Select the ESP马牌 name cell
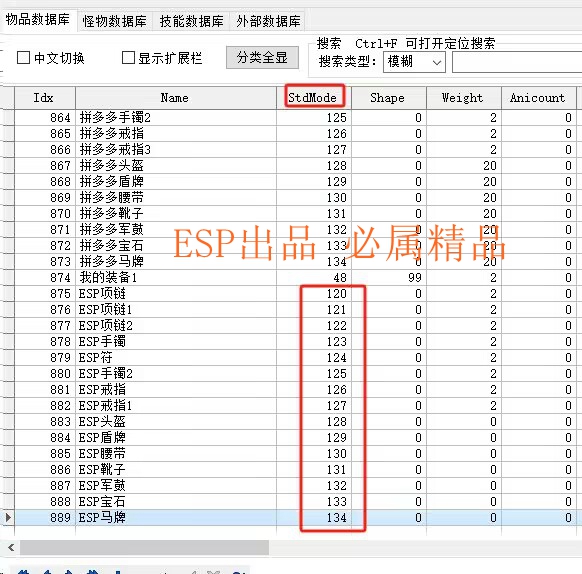 click(176, 518)
